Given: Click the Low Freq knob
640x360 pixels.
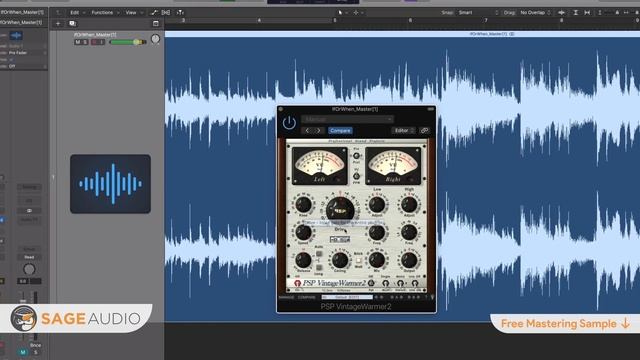Looking at the screenshot, I should click(x=377, y=232).
